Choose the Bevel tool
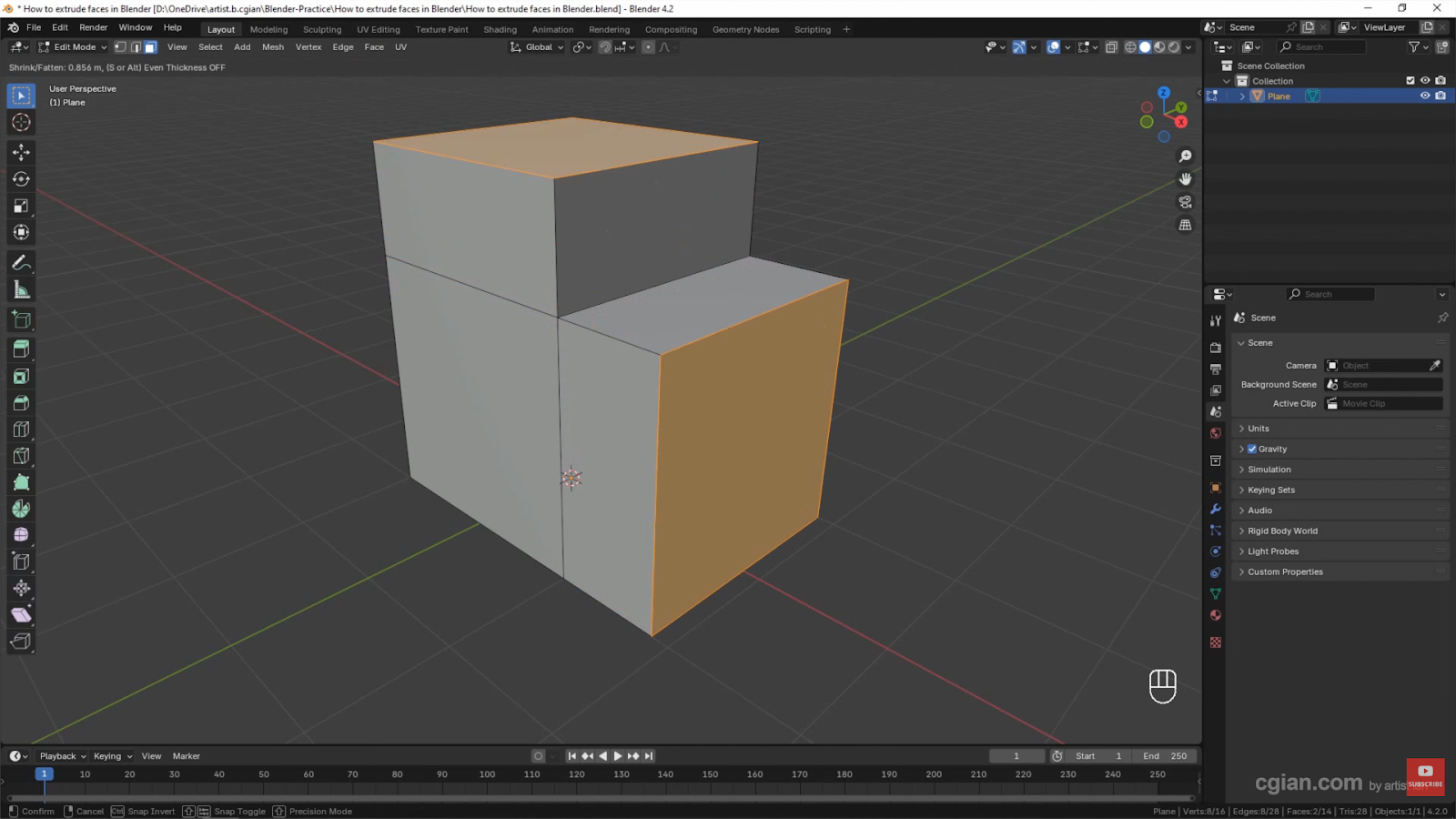This screenshot has width=1456, height=819. click(21, 403)
